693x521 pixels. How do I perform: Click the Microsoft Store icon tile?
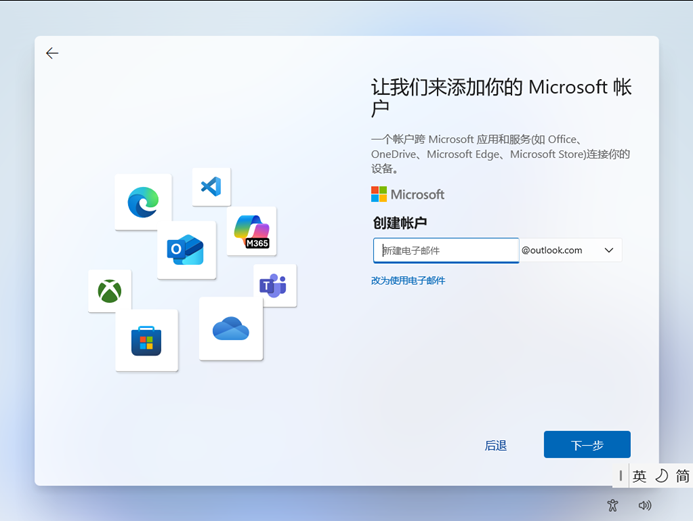tap(146, 340)
